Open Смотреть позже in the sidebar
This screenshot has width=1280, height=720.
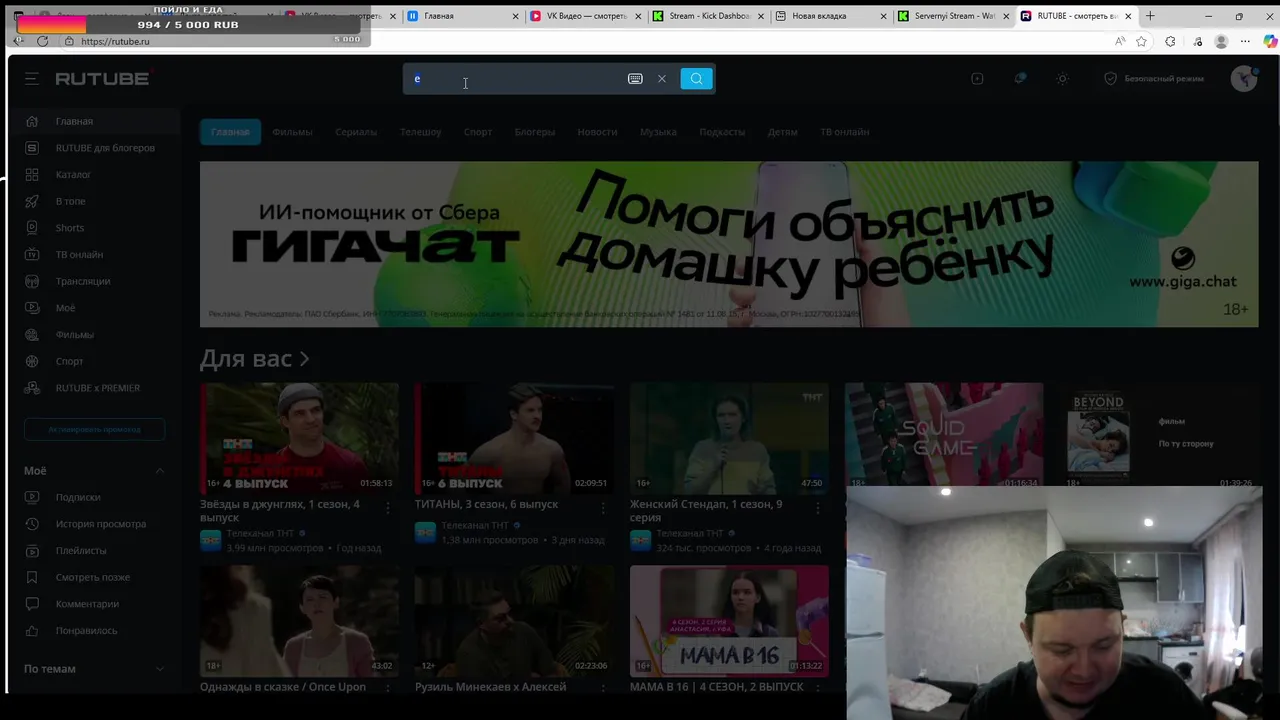(94, 577)
